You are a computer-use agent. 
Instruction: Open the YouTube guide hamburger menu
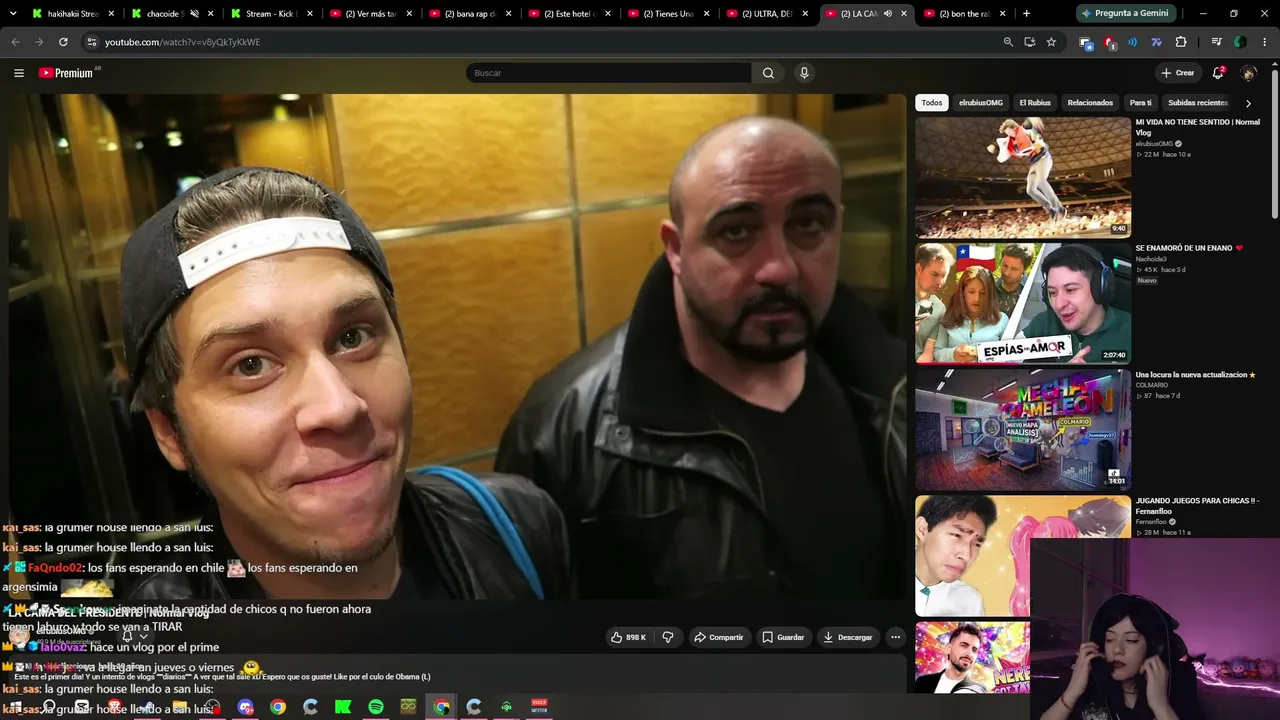tap(19, 73)
